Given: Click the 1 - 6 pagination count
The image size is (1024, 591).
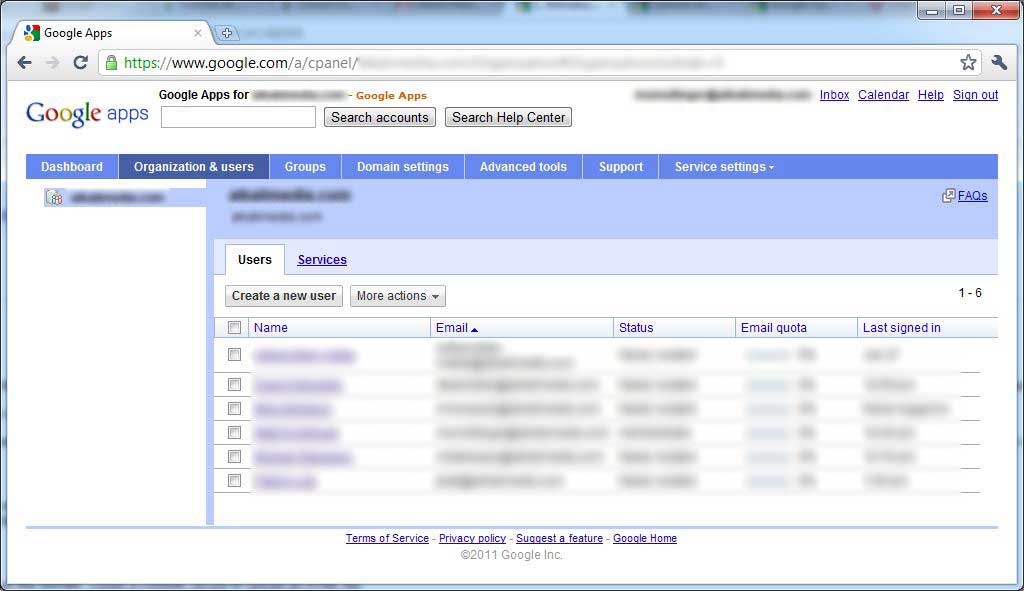Looking at the screenshot, I should pos(970,293).
